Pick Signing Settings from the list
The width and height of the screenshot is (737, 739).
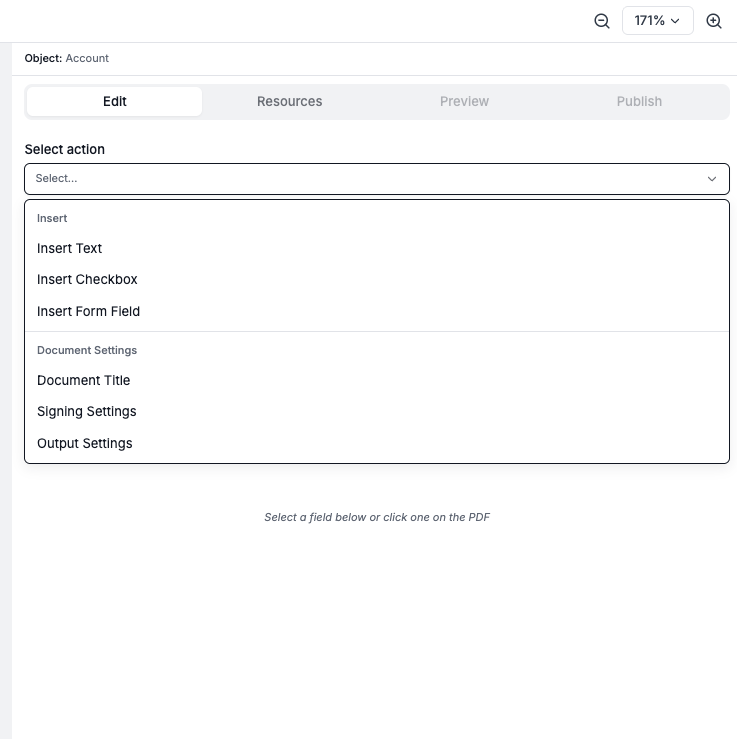tap(377, 411)
